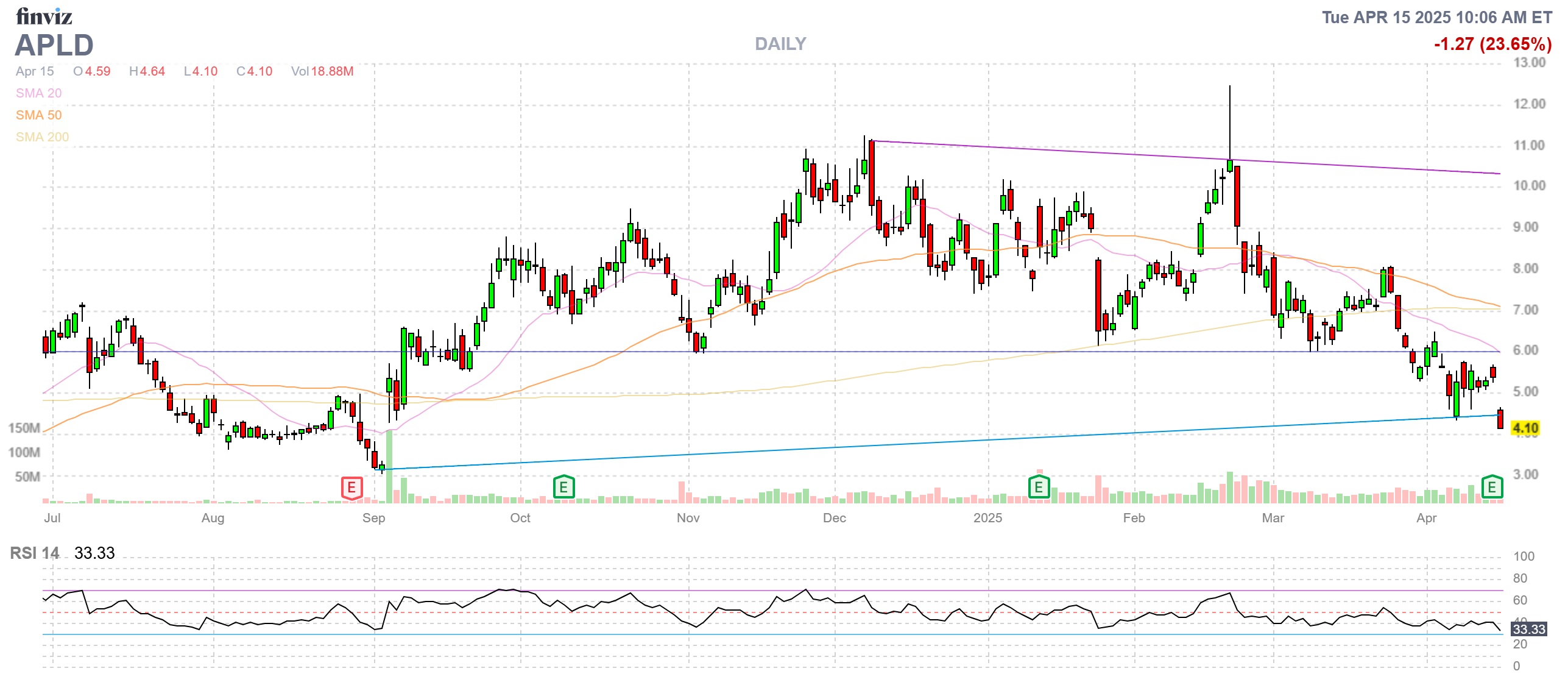Click the green earnings E marker in January 2025

[1039, 488]
